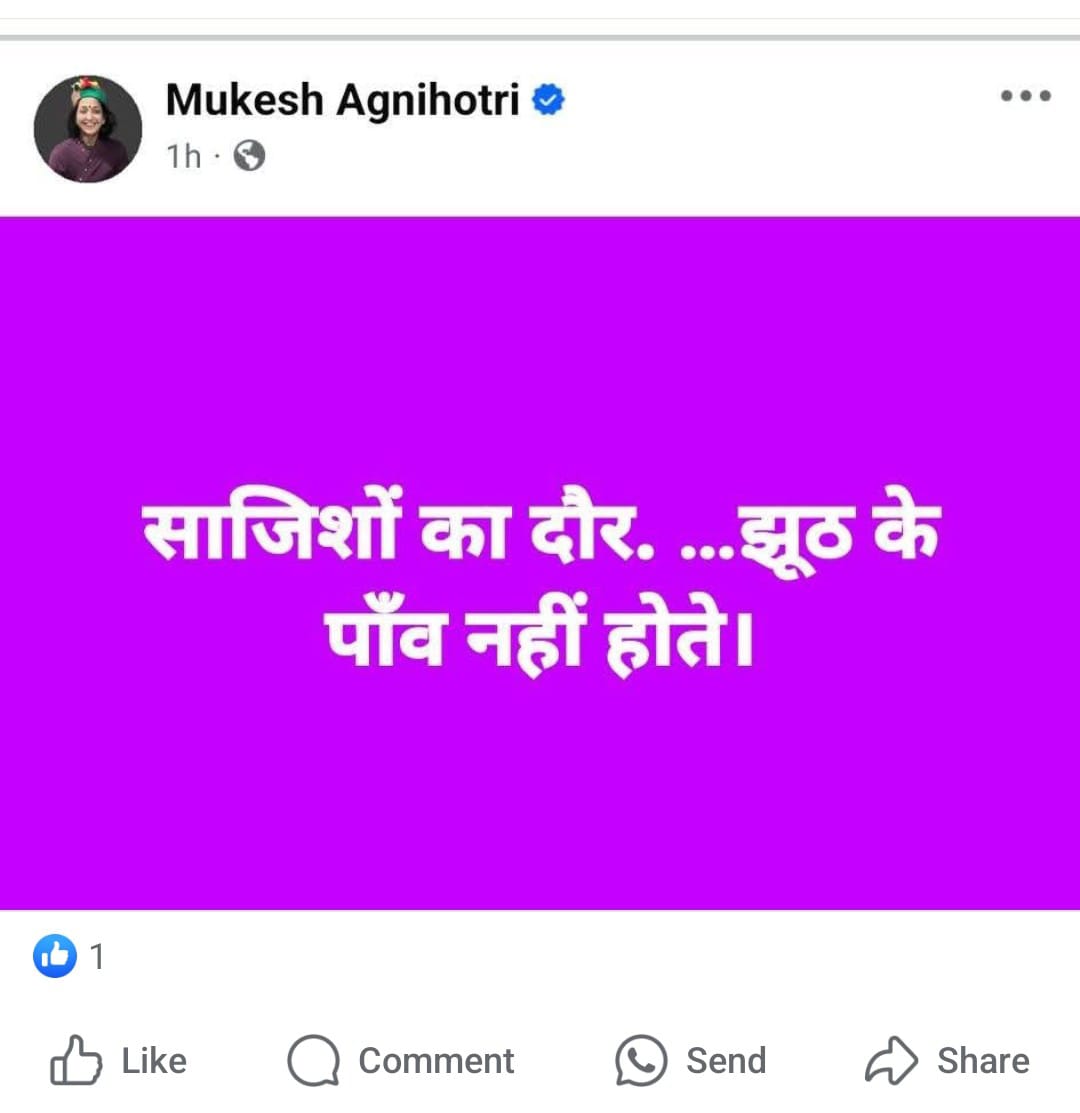
Task: Open Mukesh Agnihotri's profile picture
Action: (x=88, y=128)
